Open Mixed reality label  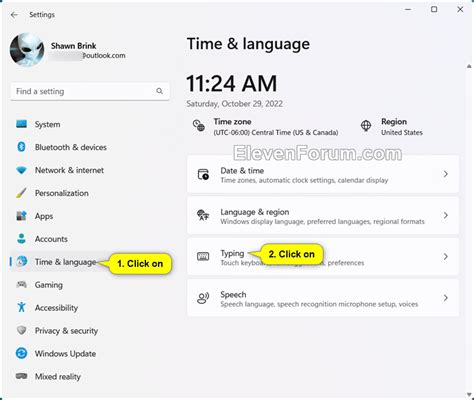coord(58,377)
